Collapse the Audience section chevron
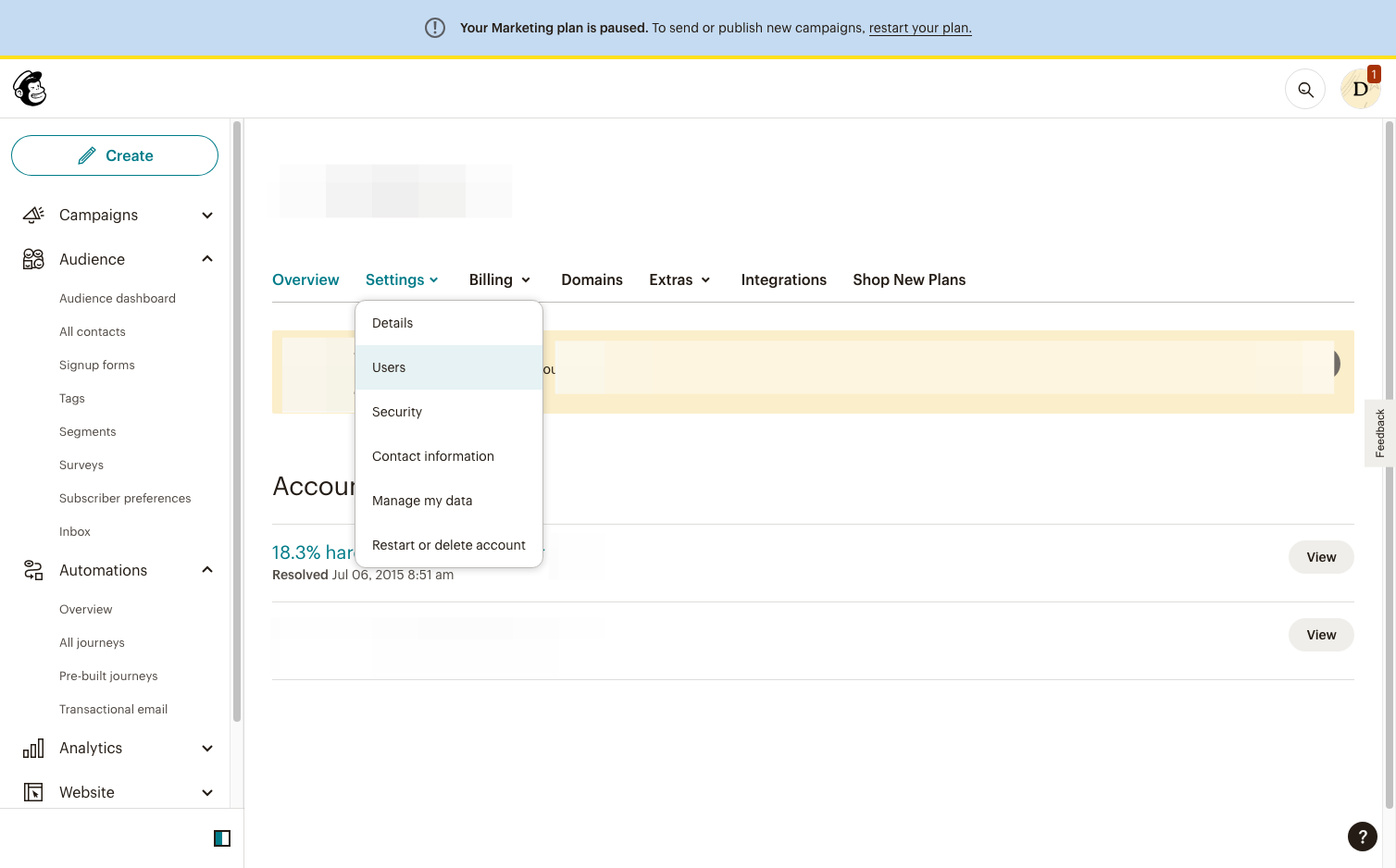 pos(207,259)
